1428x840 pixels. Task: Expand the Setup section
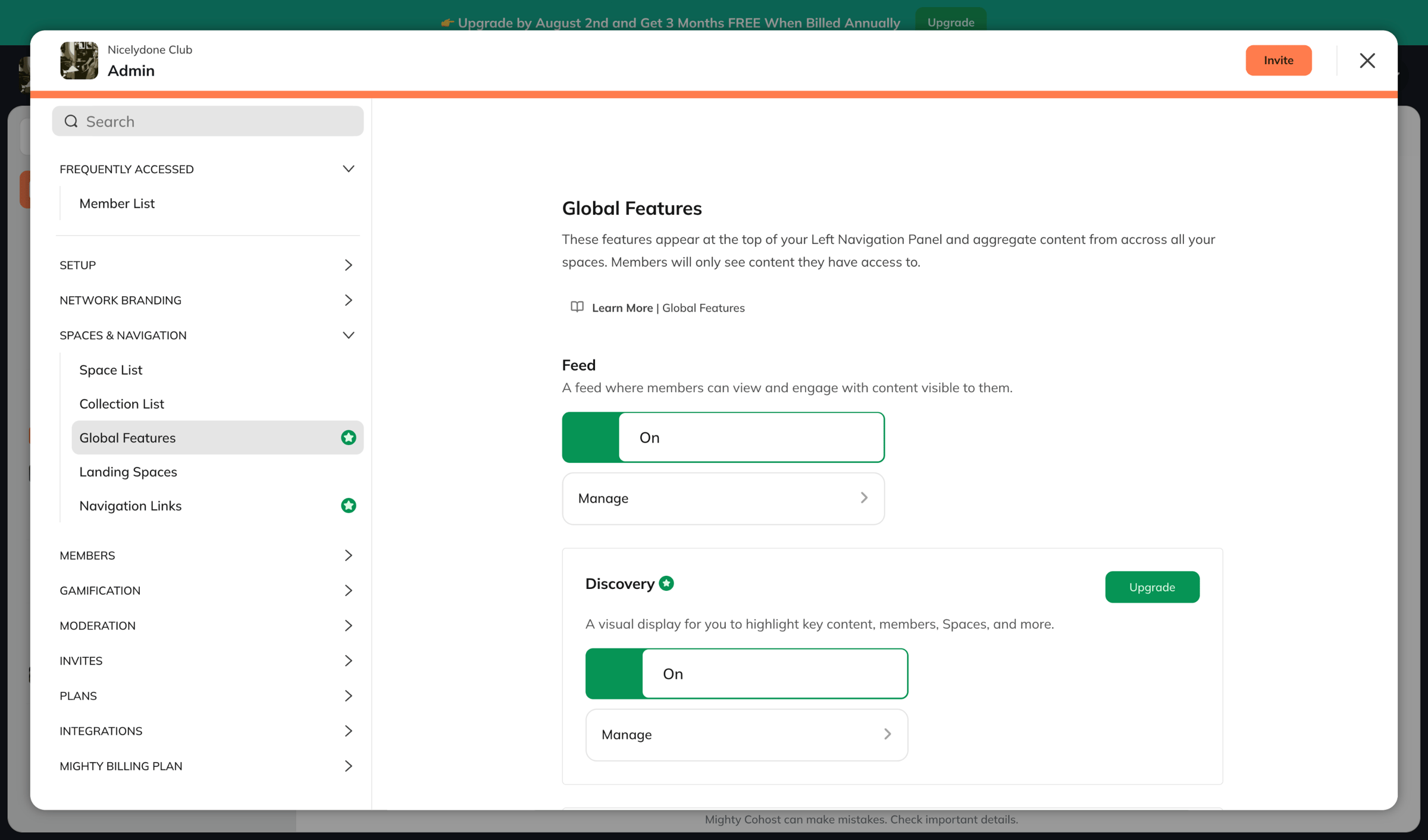207,265
